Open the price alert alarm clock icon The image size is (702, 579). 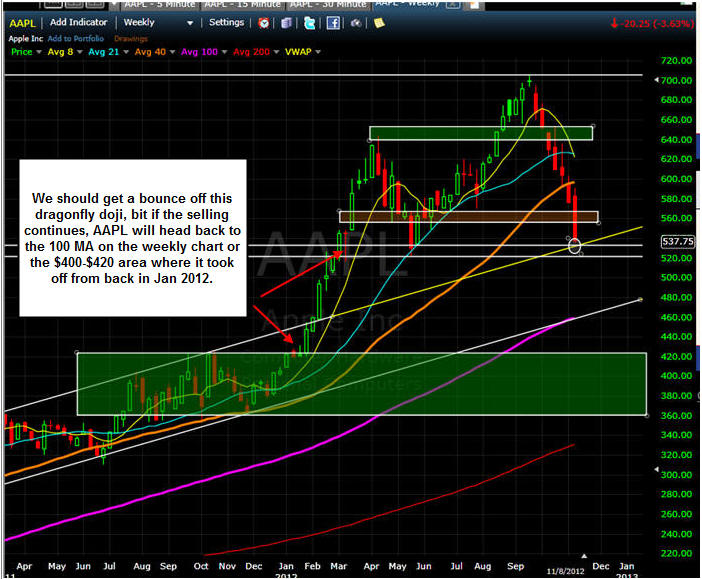264,23
